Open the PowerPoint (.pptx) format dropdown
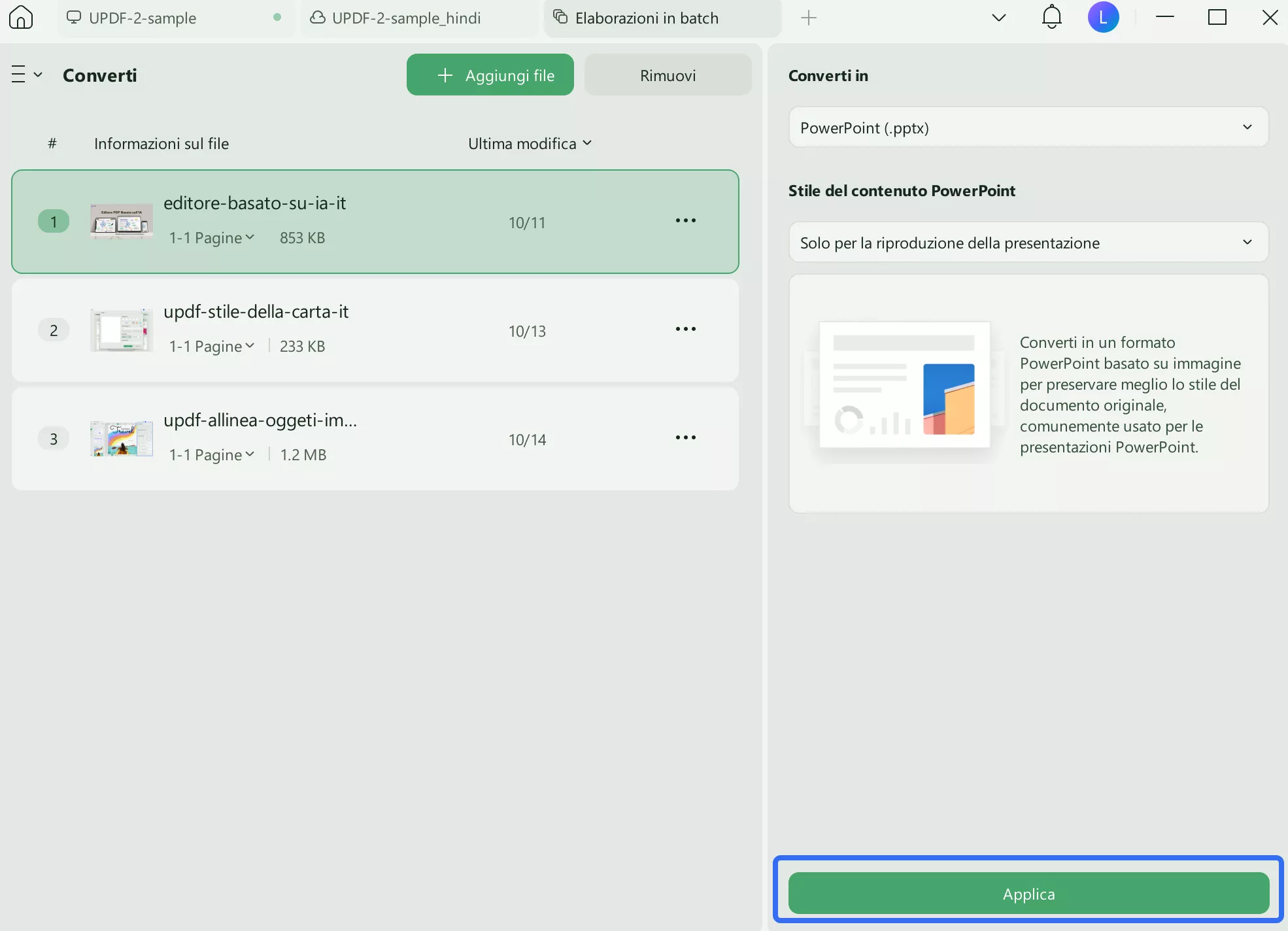 click(x=1028, y=127)
